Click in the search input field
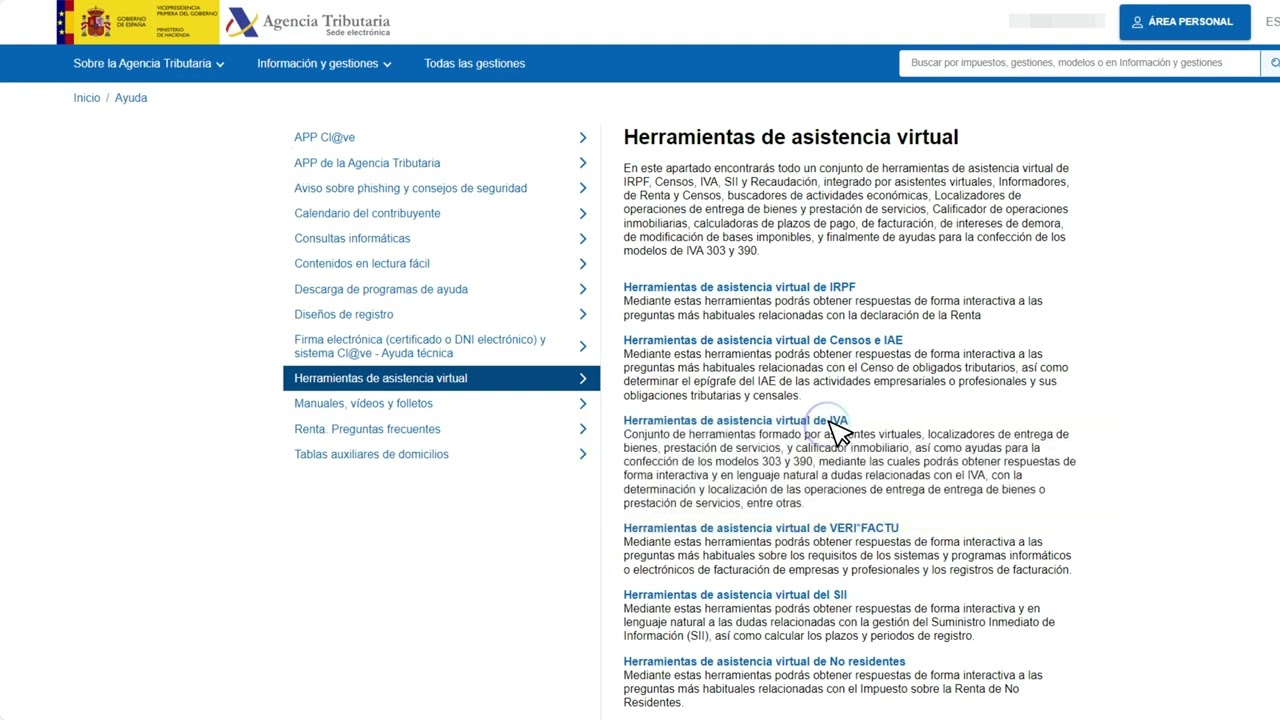This screenshot has width=1280, height=720. [1080, 63]
